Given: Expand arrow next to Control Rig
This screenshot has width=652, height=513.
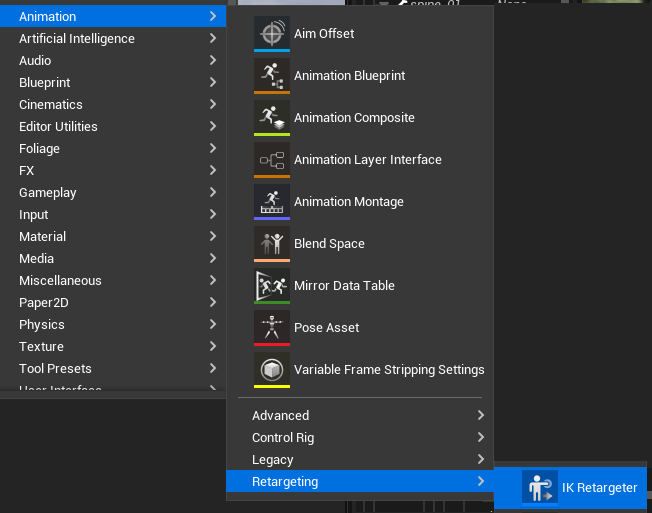Looking at the screenshot, I should (x=481, y=437).
